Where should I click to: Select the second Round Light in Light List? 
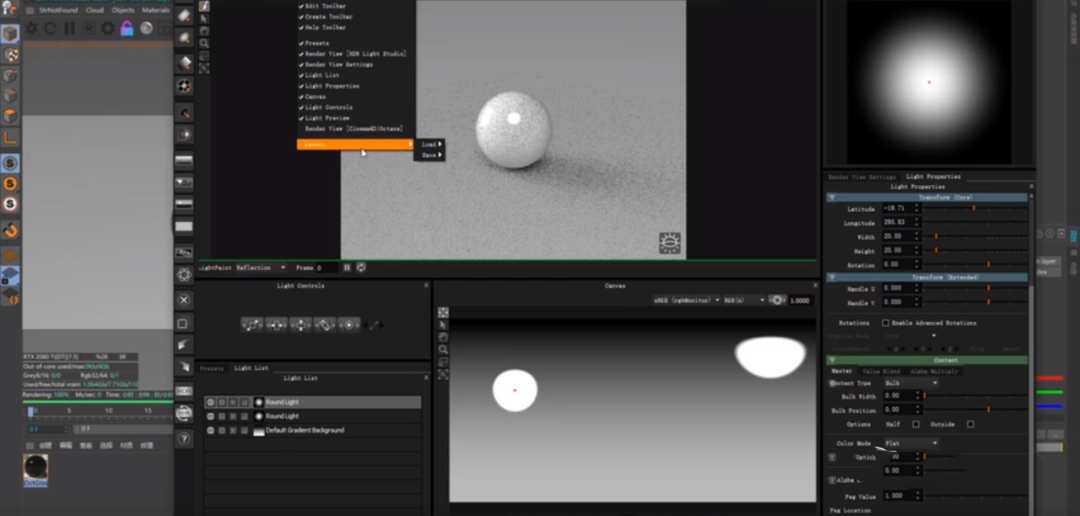tap(281, 416)
